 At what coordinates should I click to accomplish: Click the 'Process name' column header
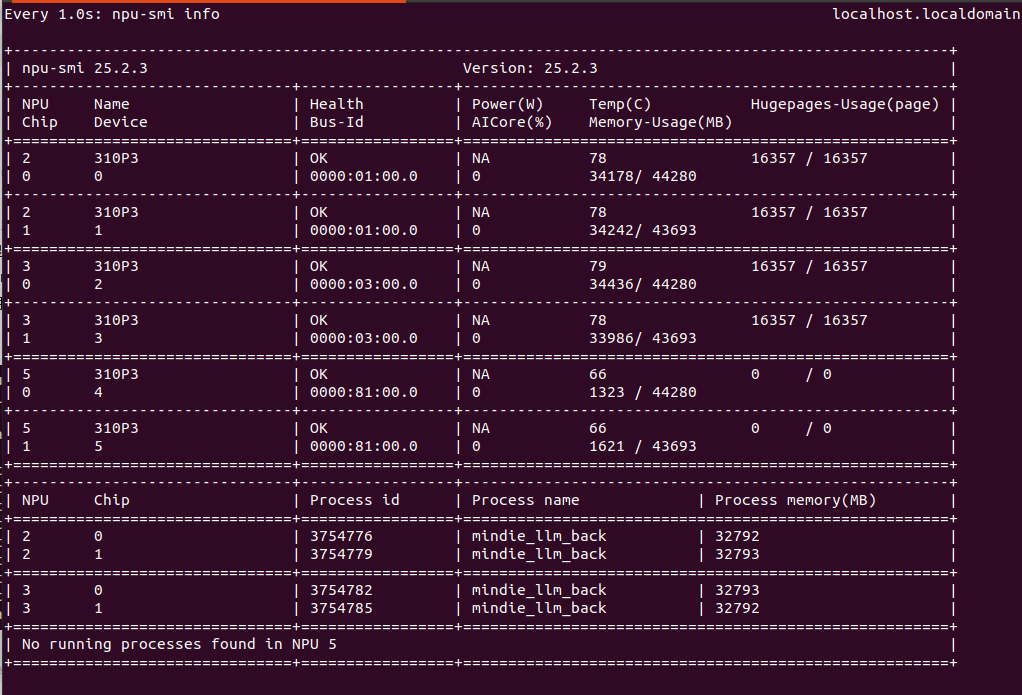pyautogui.click(x=525, y=501)
